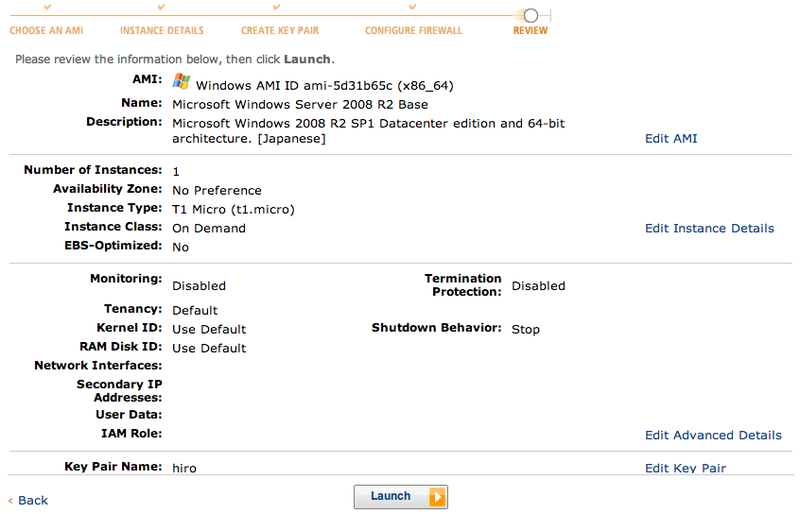Image resolution: width=800 pixels, height=514 pixels.
Task: Click the Shutdown Behavior Stop value
Action: coord(526,329)
